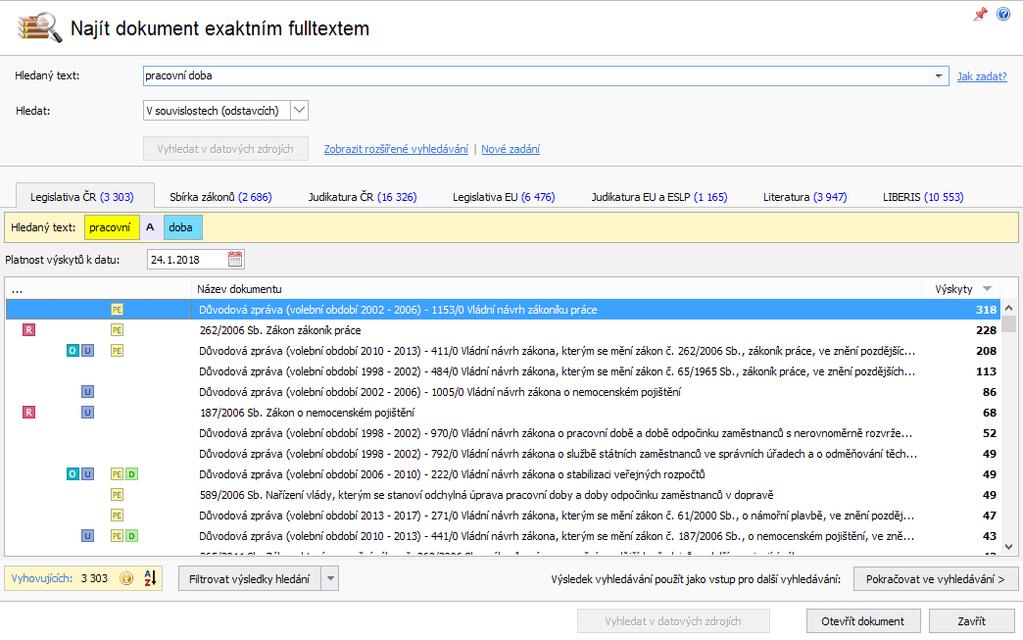1023x640 pixels.
Task: Click Pokračovat ve vyhledávání button
Action: click(x=935, y=579)
